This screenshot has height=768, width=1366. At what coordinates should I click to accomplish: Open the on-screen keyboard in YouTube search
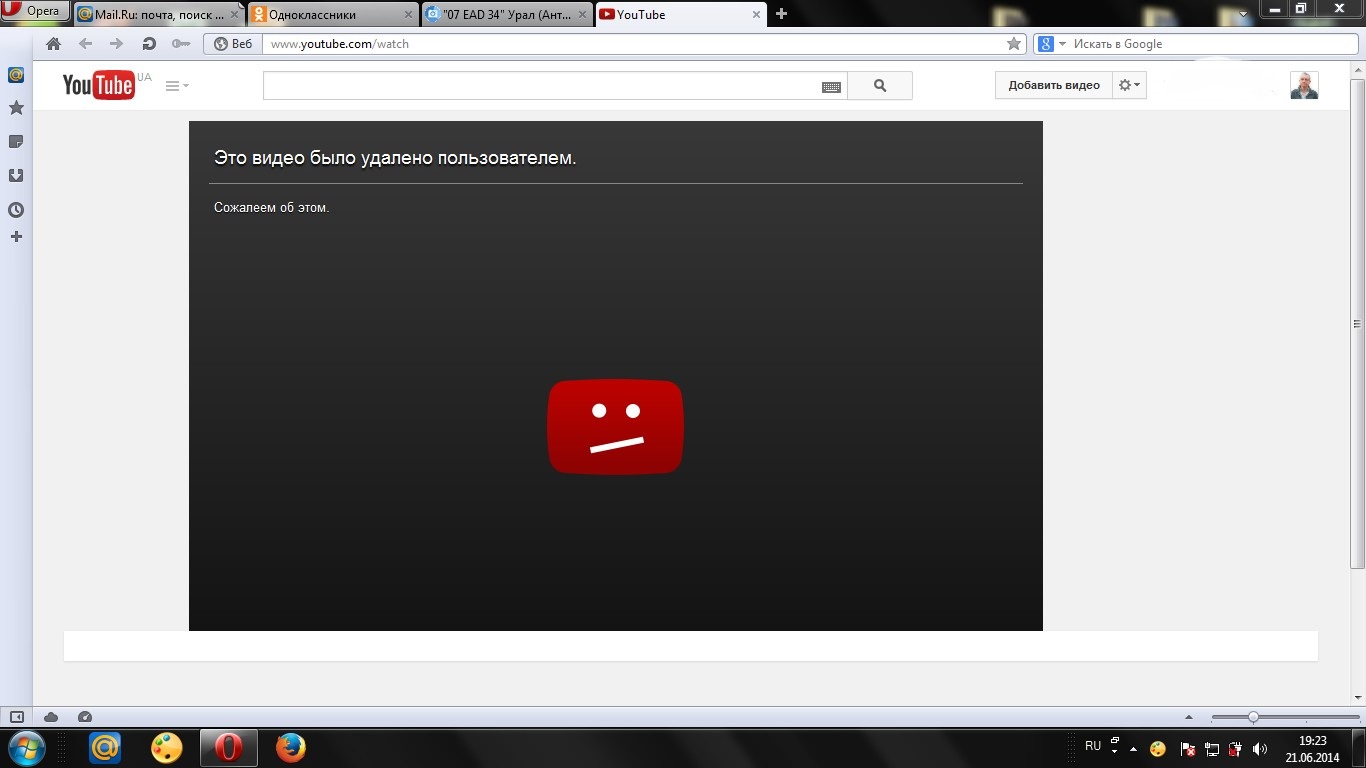pos(831,87)
